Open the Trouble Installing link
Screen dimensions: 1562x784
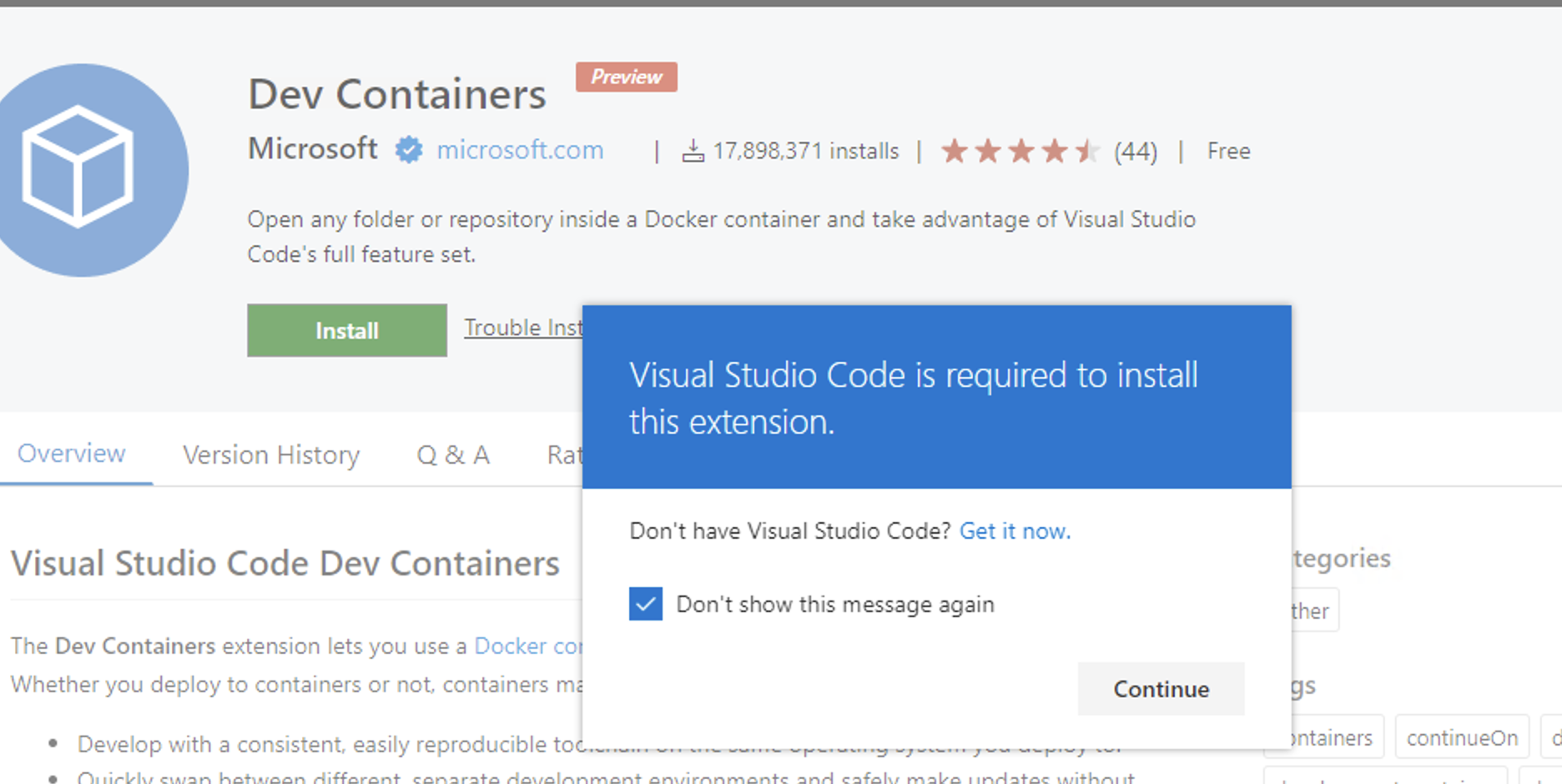[x=523, y=327]
